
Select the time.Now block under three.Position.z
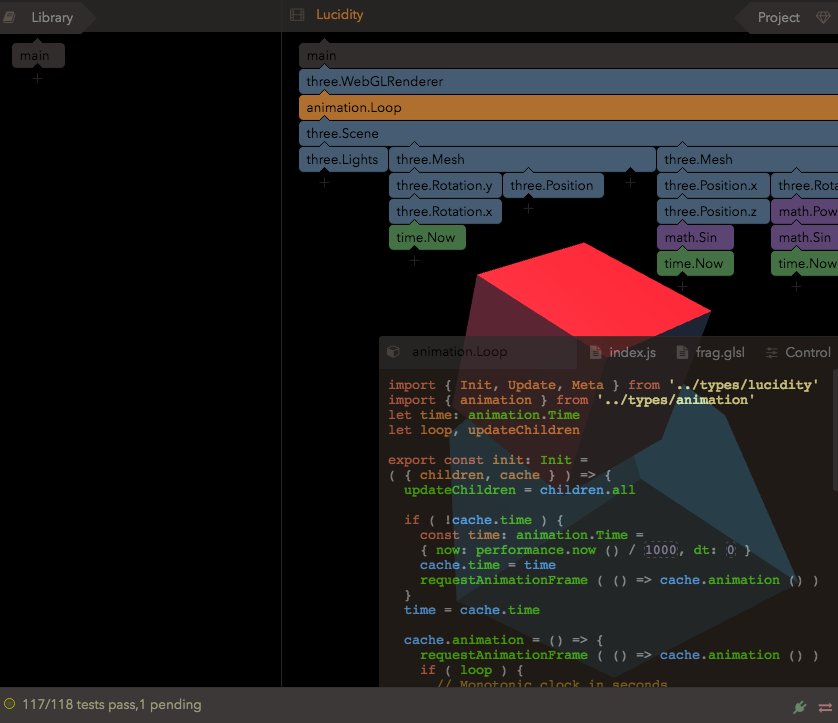pos(695,263)
